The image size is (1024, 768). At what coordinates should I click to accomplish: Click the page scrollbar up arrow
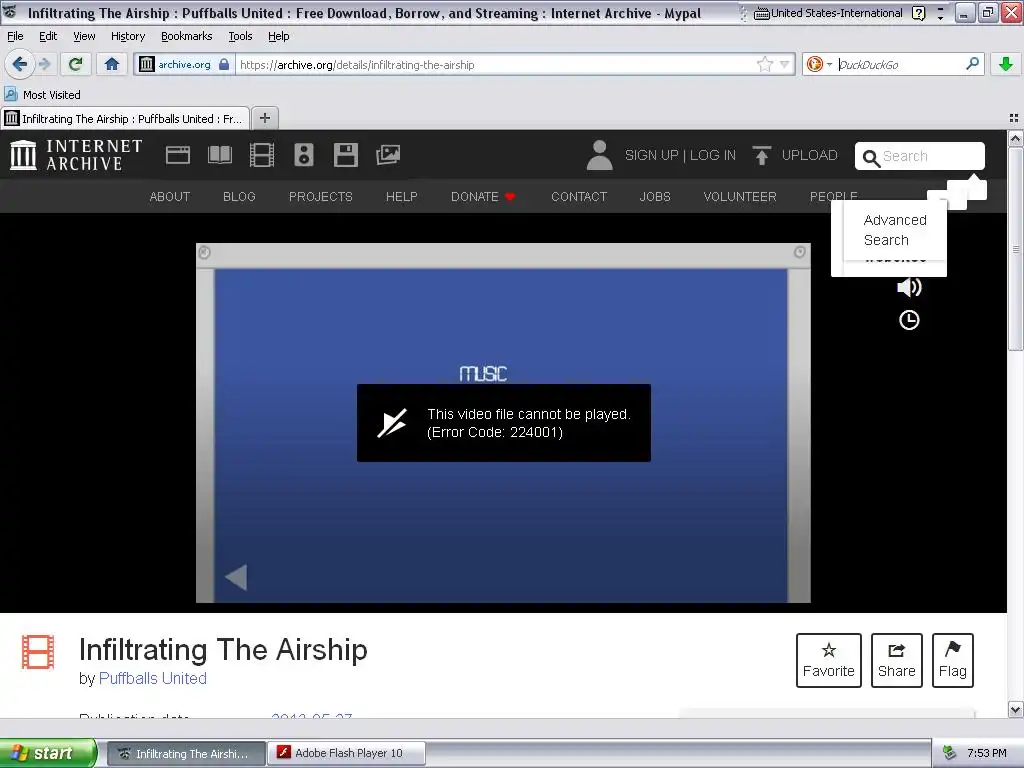[x=1015, y=138]
